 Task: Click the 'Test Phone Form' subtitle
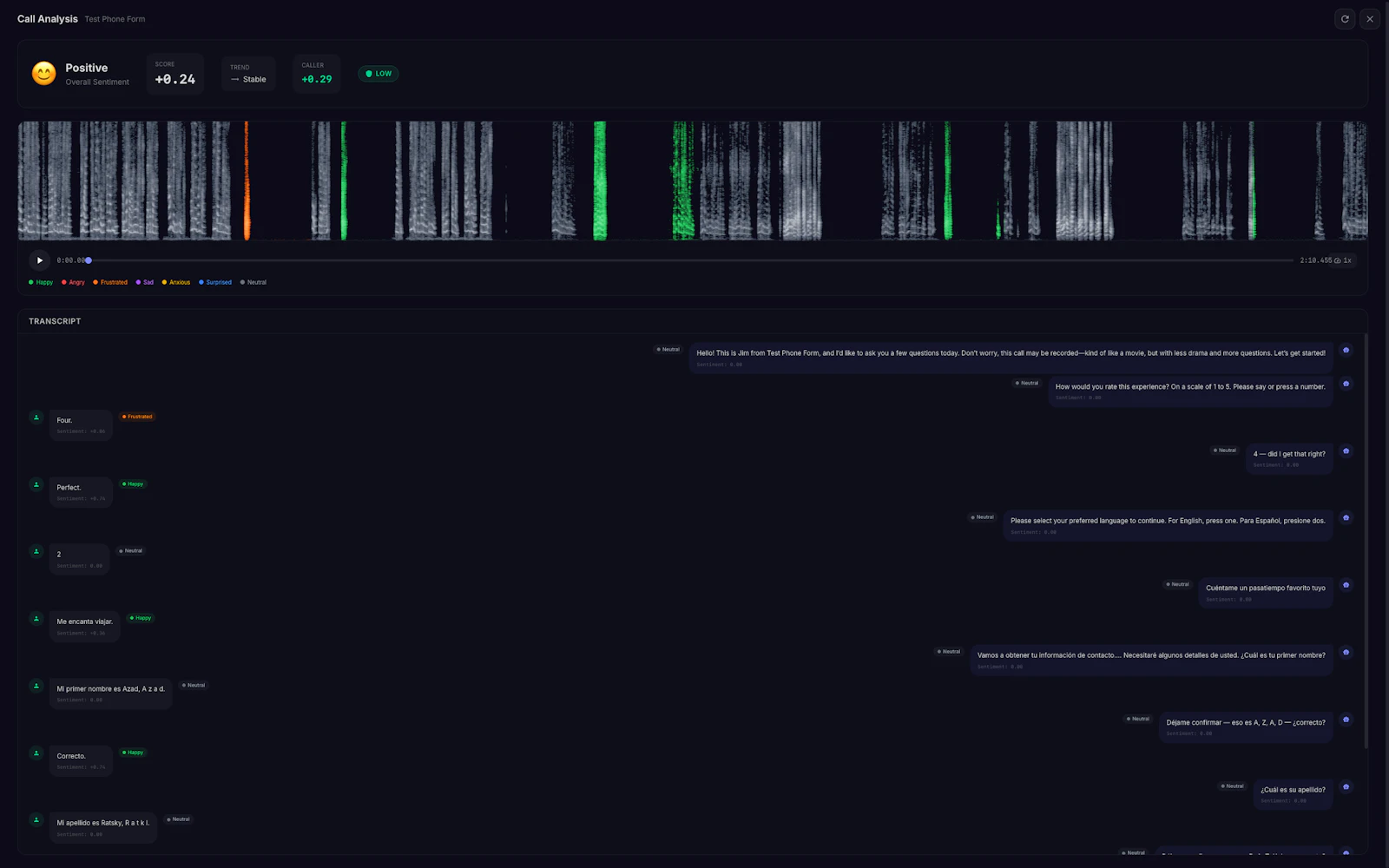(x=115, y=19)
